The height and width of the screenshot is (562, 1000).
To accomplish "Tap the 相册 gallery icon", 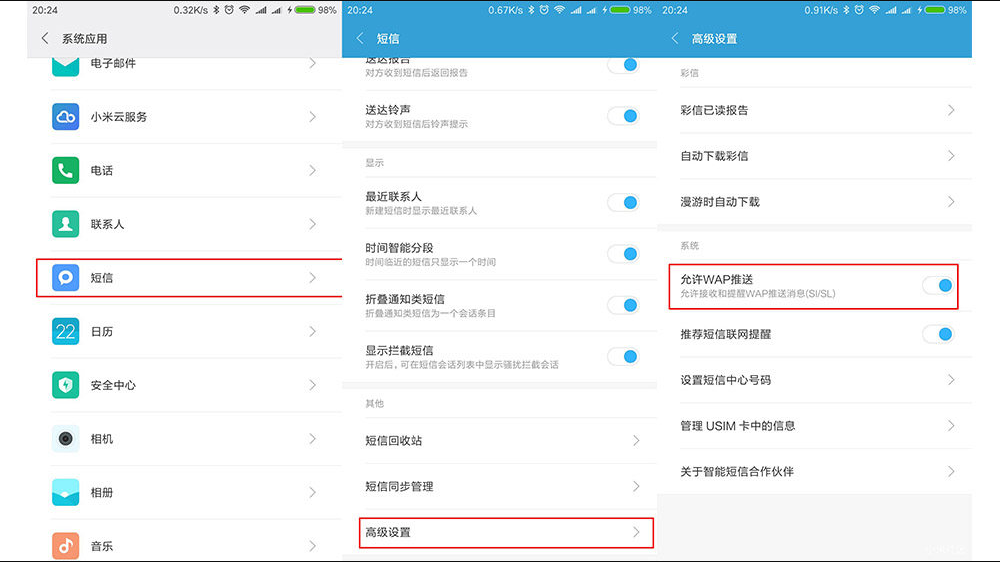I will (65, 492).
